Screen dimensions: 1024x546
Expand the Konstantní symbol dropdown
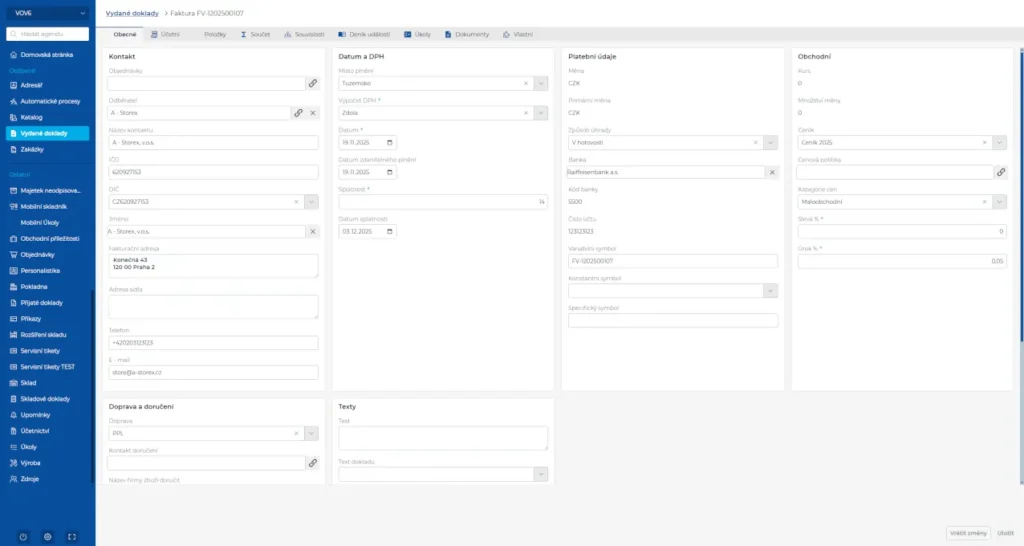tap(771, 291)
